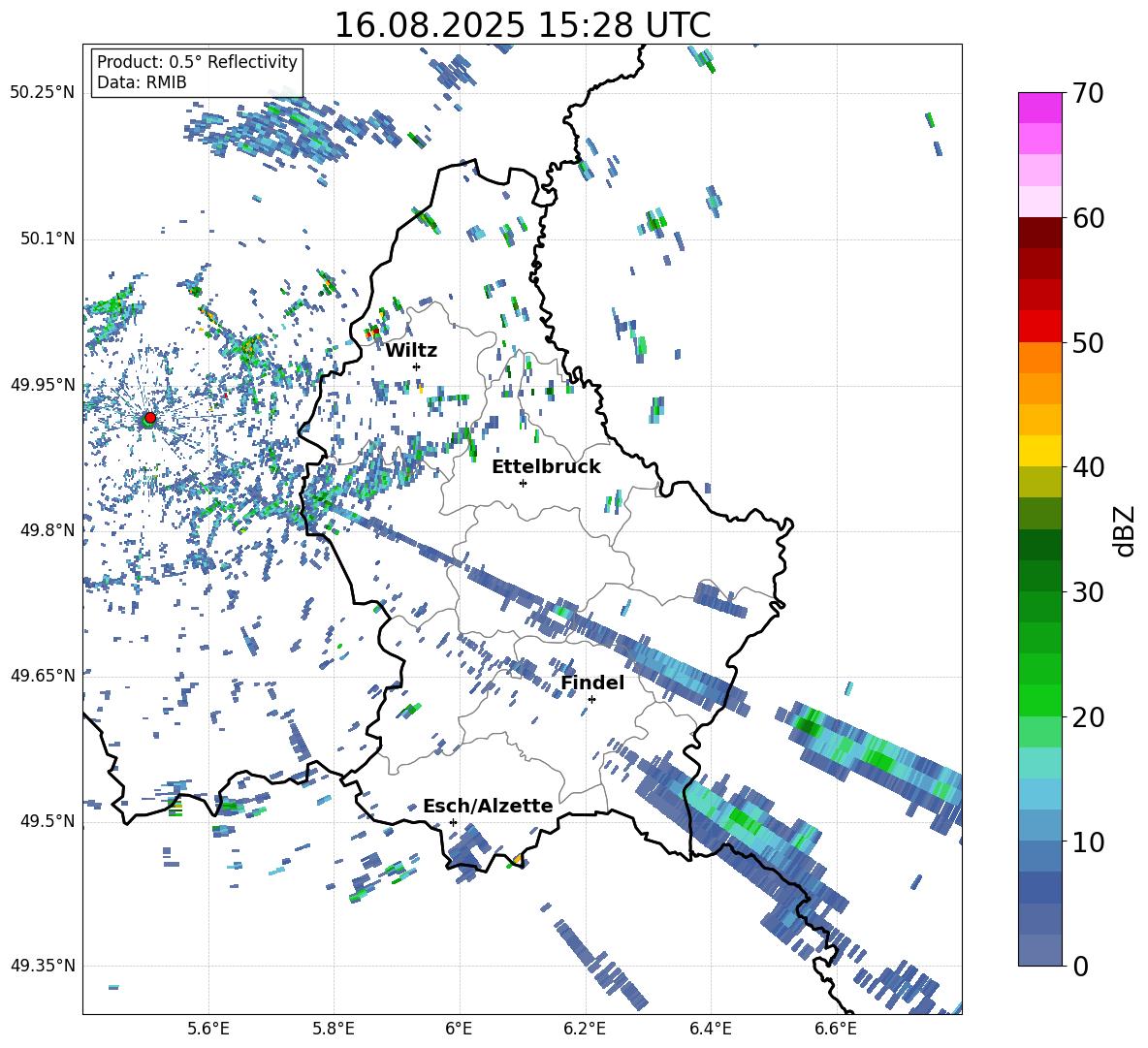Screen dimensions: 1148x1048
Task: Click the 10 dBZ colorbar tick label
Action: tap(1088, 842)
